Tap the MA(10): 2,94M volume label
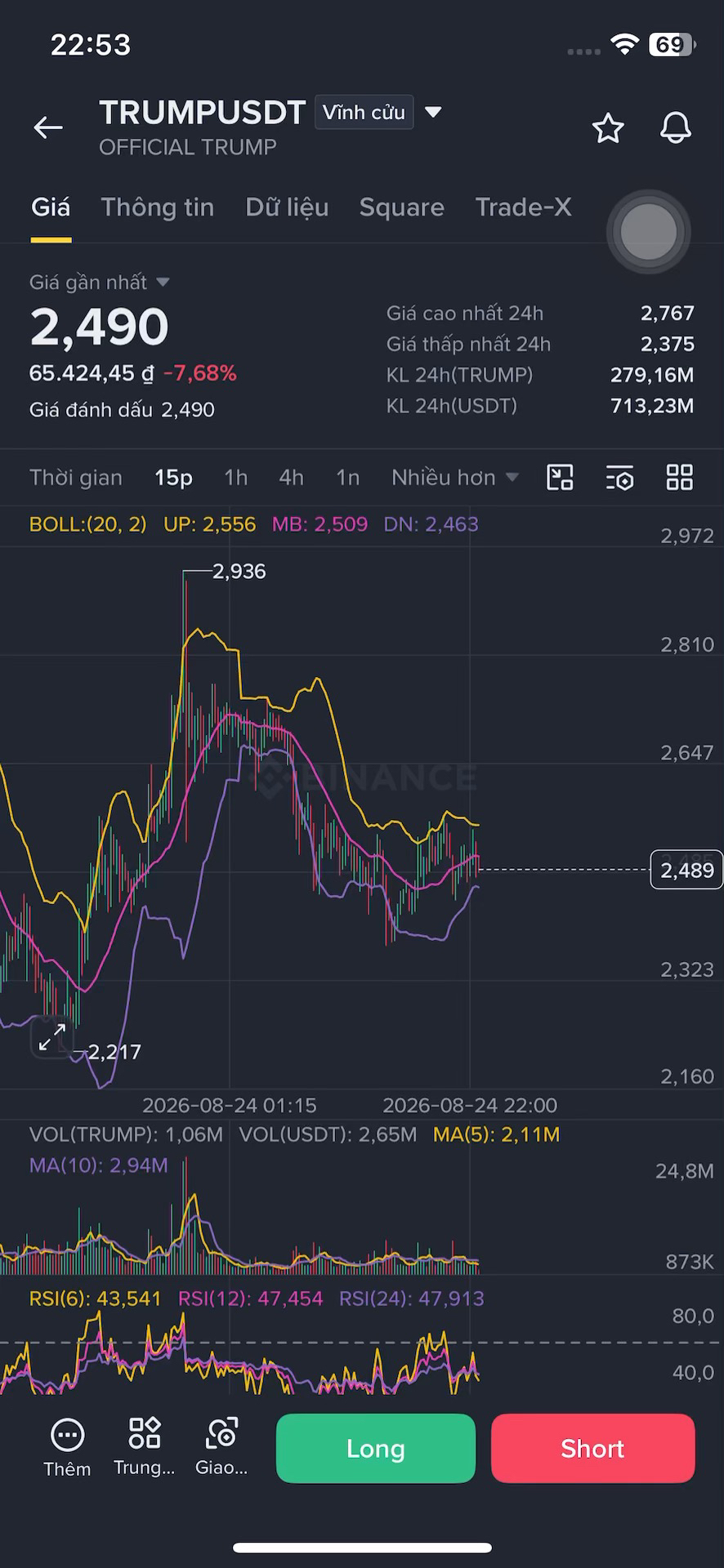Screen dimensions: 724x1568 (99, 1165)
